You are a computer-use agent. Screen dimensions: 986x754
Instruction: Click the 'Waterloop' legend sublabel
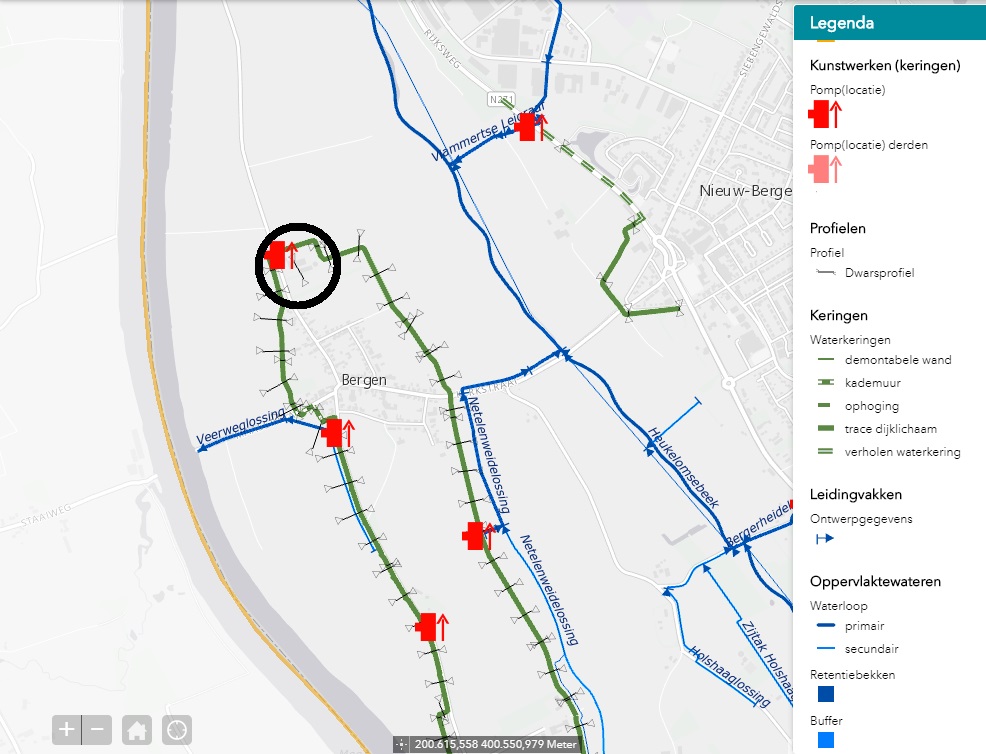click(838, 606)
